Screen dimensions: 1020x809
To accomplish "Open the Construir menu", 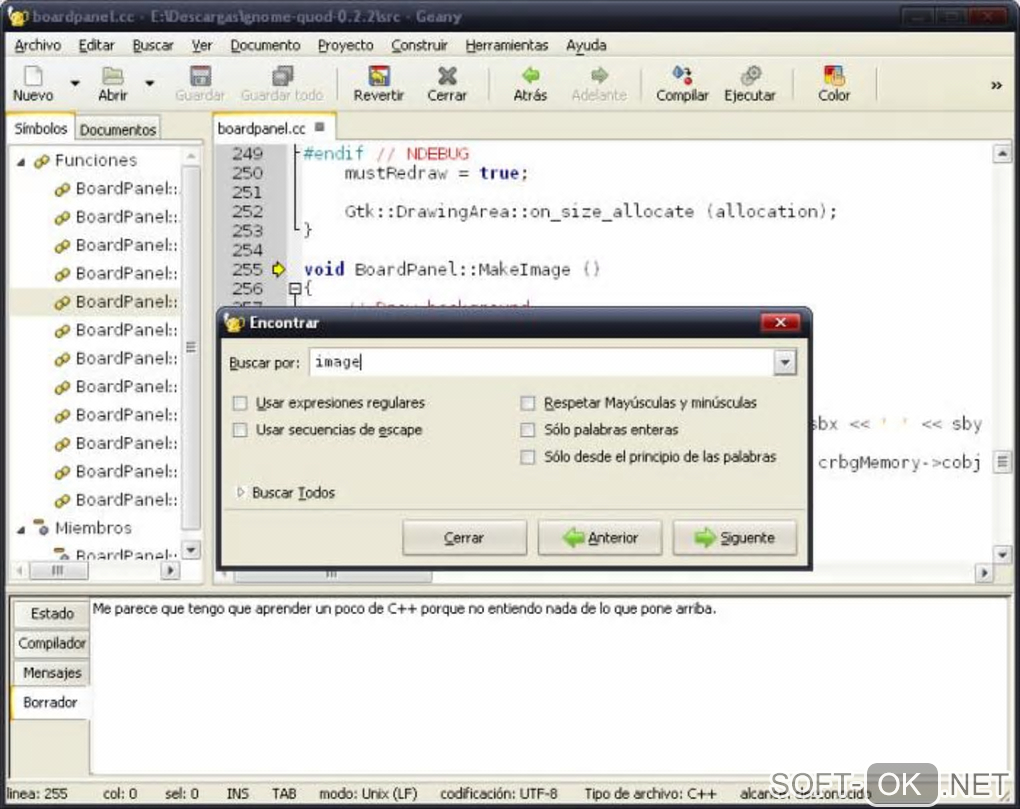I will click(420, 46).
